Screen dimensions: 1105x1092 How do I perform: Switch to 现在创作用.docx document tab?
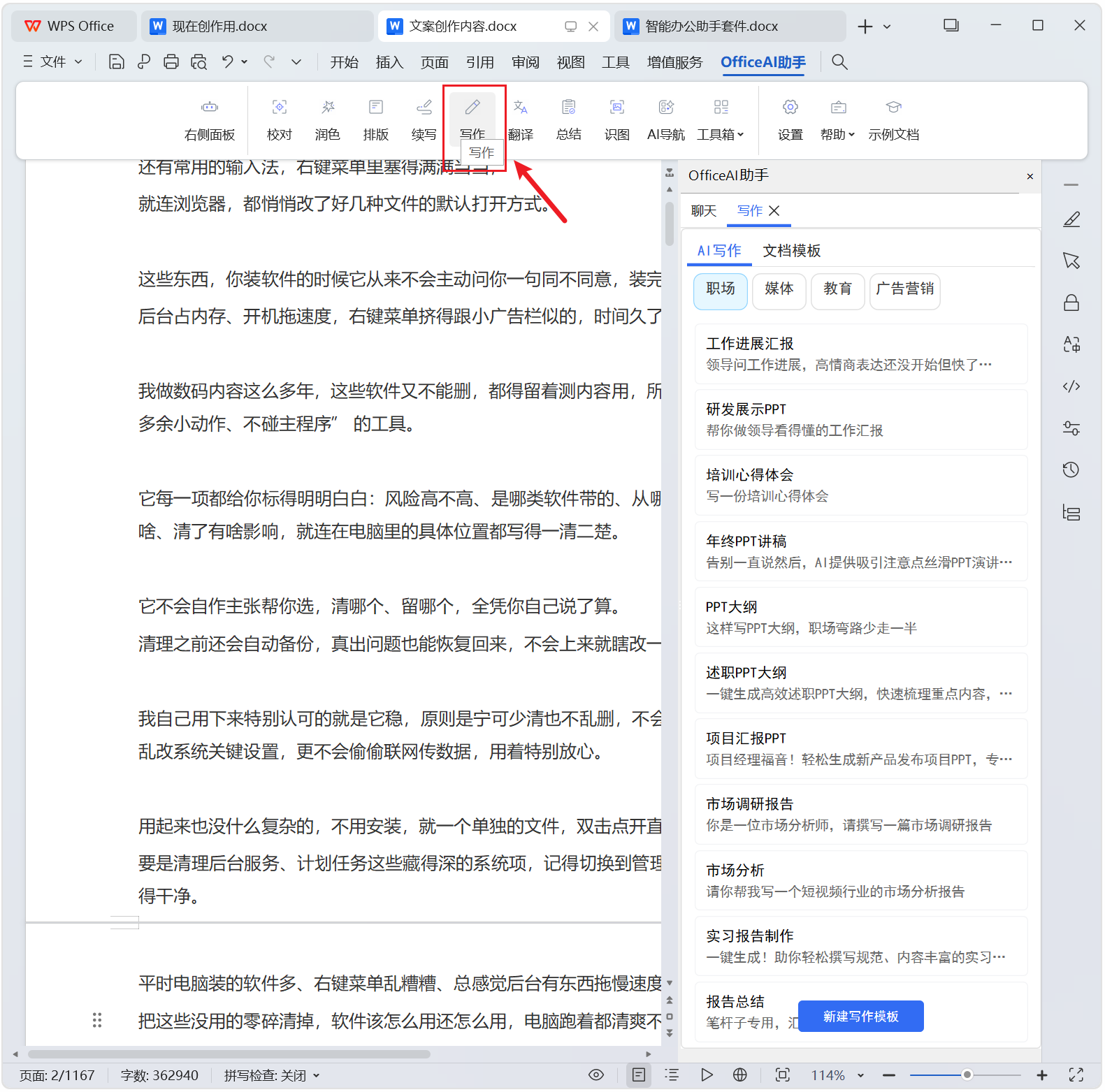[x=257, y=27]
